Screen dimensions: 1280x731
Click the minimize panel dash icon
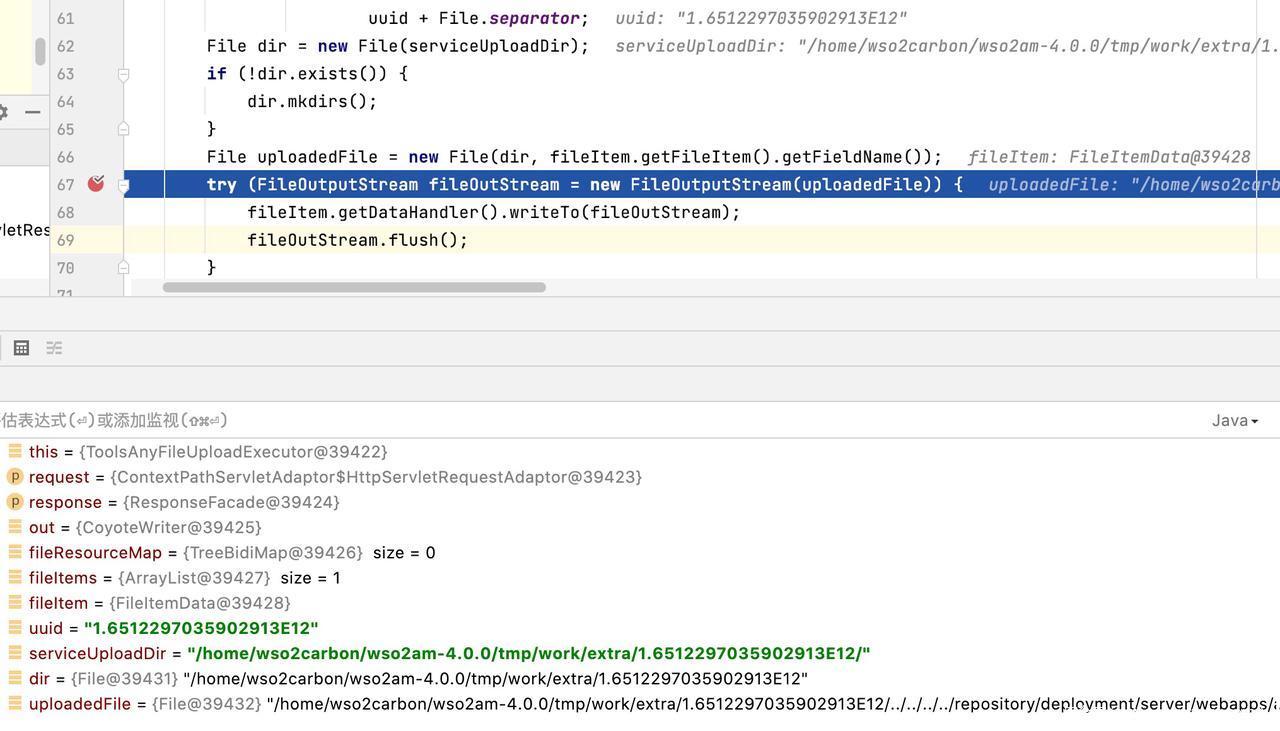pyautogui.click(x=32, y=112)
